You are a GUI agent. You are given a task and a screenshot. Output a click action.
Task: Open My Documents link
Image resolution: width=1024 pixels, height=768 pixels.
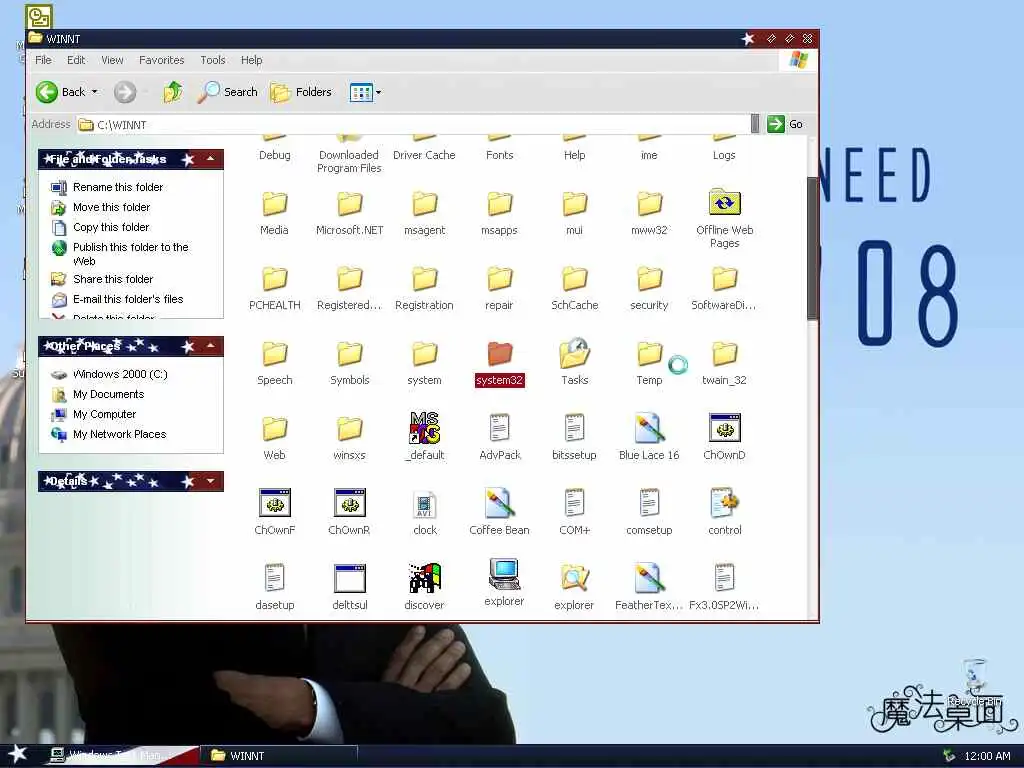coord(98,394)
